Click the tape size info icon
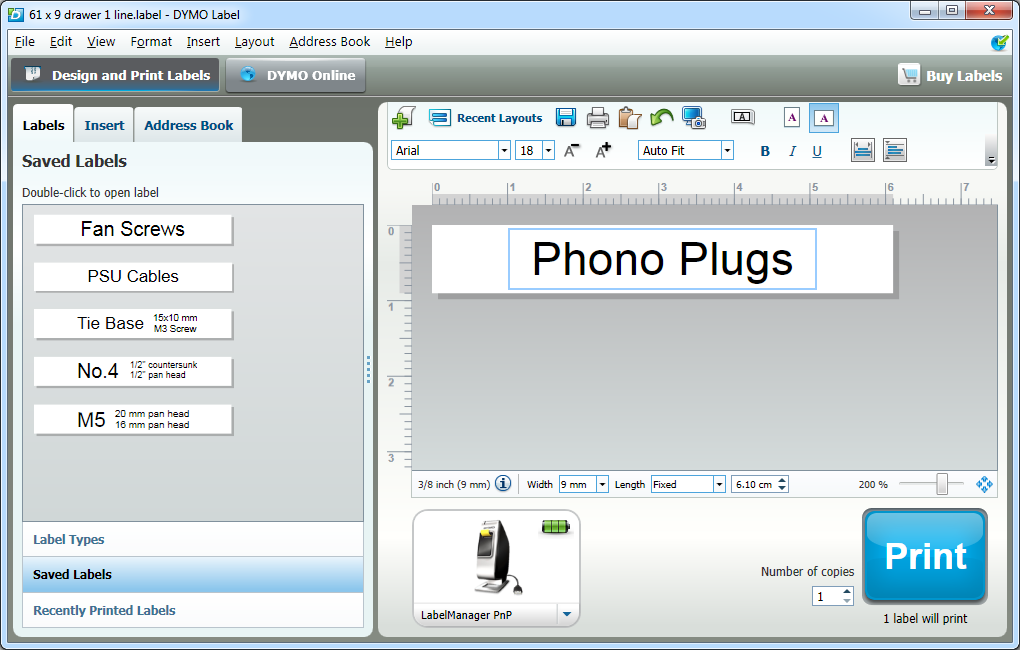Viewport: 1020px width, 650px height. click(x=503, y=483)
